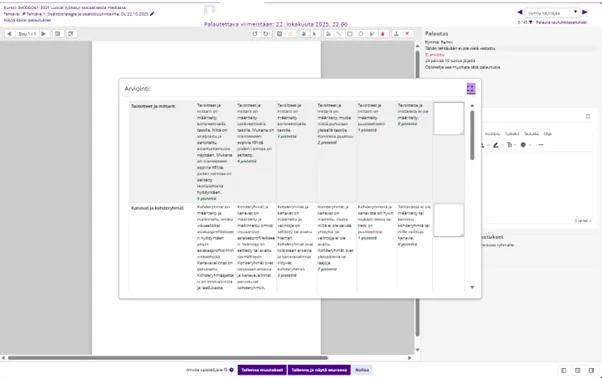
Task: Click the more options ellipsis in editor
Action: pos(541,145)
